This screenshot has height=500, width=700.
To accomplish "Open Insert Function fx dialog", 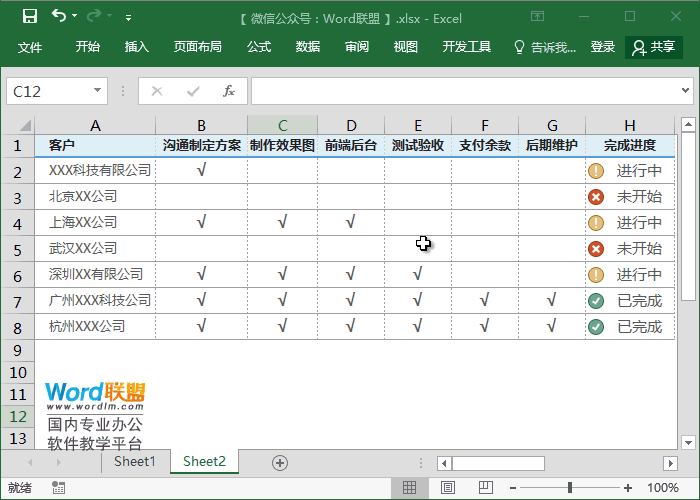I will point(229,91).
